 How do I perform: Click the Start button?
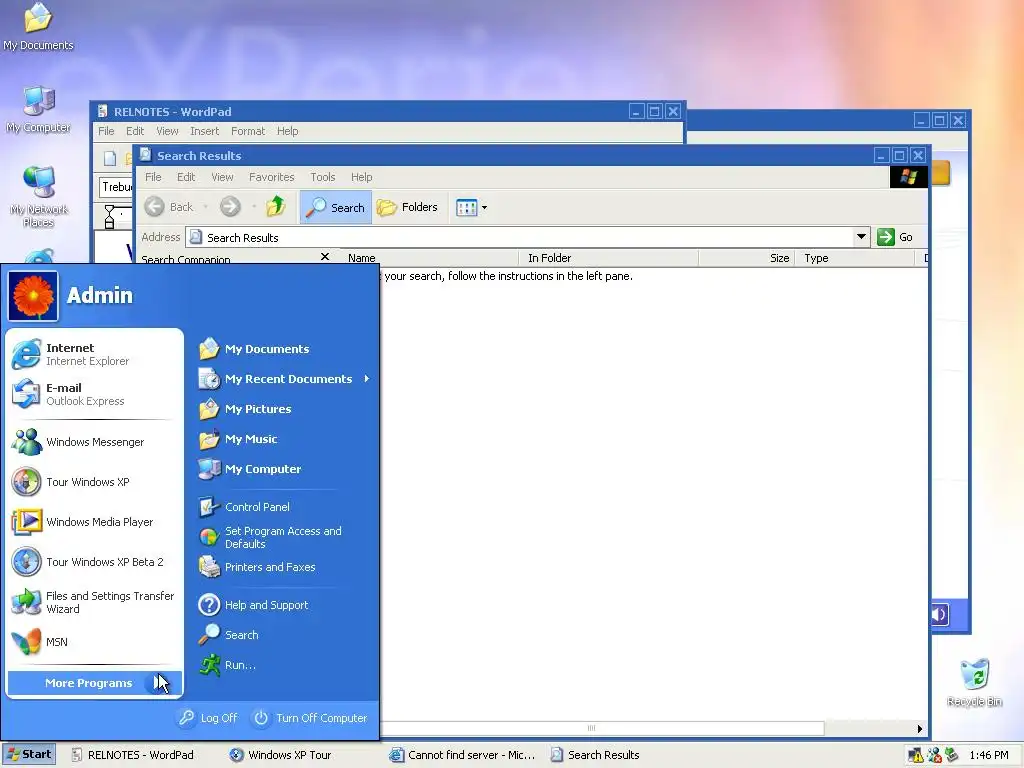click(x=29, y=754)
